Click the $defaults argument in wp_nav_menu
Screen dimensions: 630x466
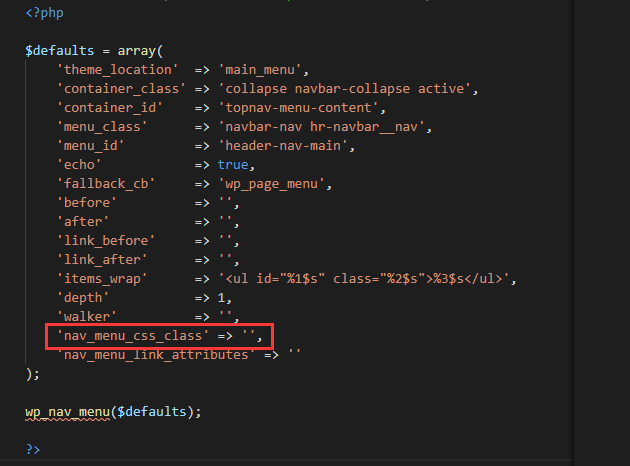[152, 412]
